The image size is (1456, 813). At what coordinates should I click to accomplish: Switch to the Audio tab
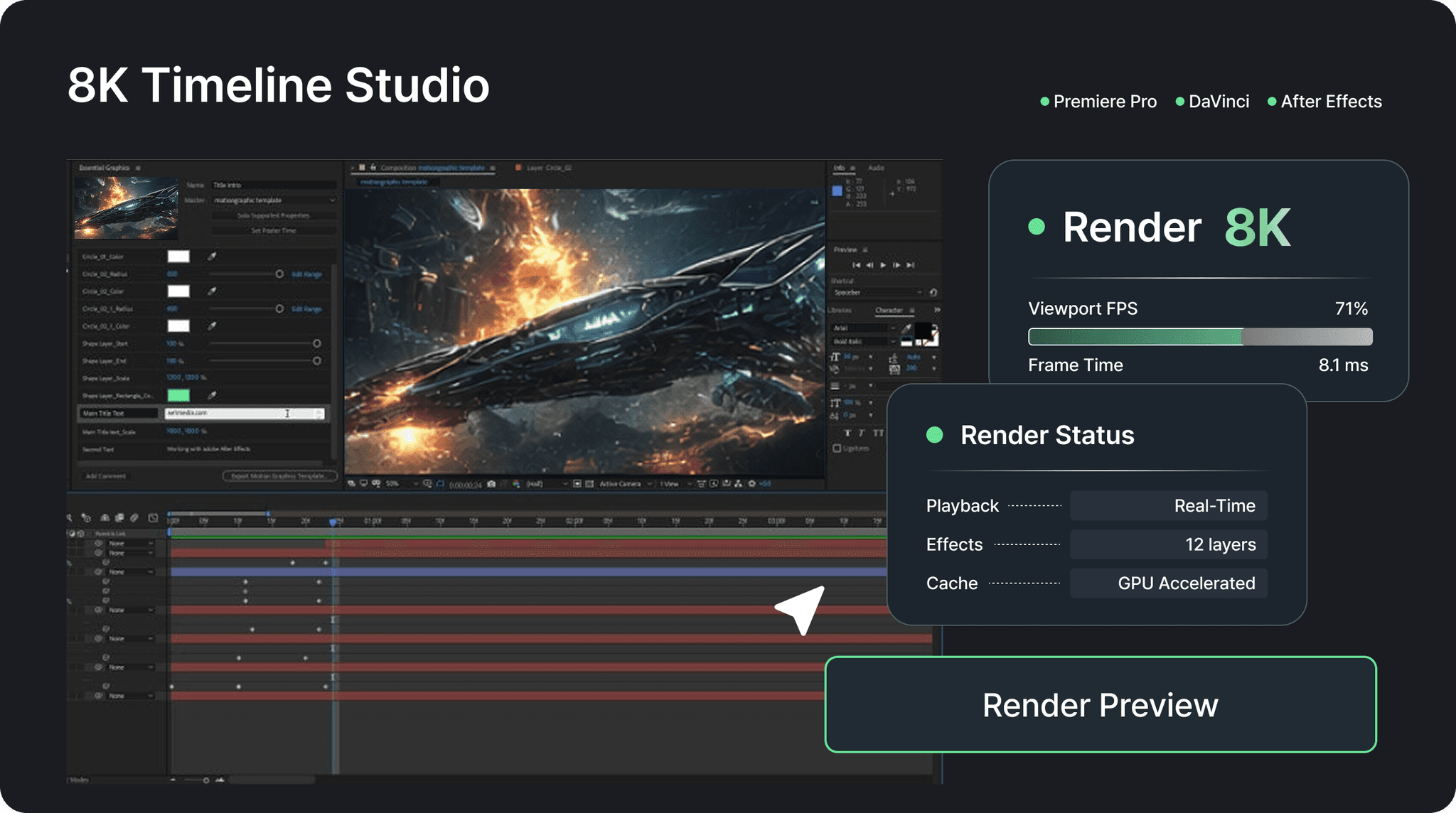tap(876, 168)
